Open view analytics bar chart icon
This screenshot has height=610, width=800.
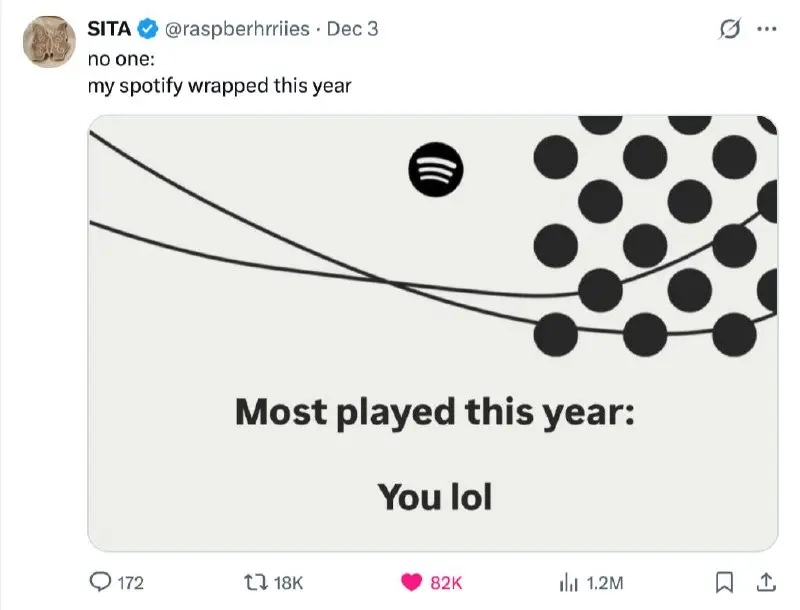click(x=569, y=582)
